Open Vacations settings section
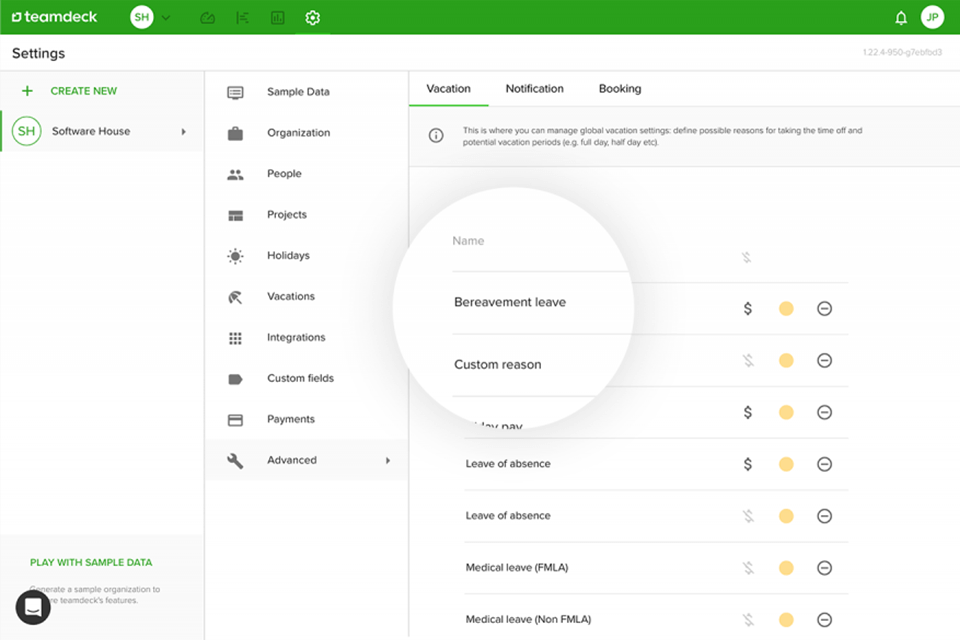 pyautogui.click(x=307, y=296)
